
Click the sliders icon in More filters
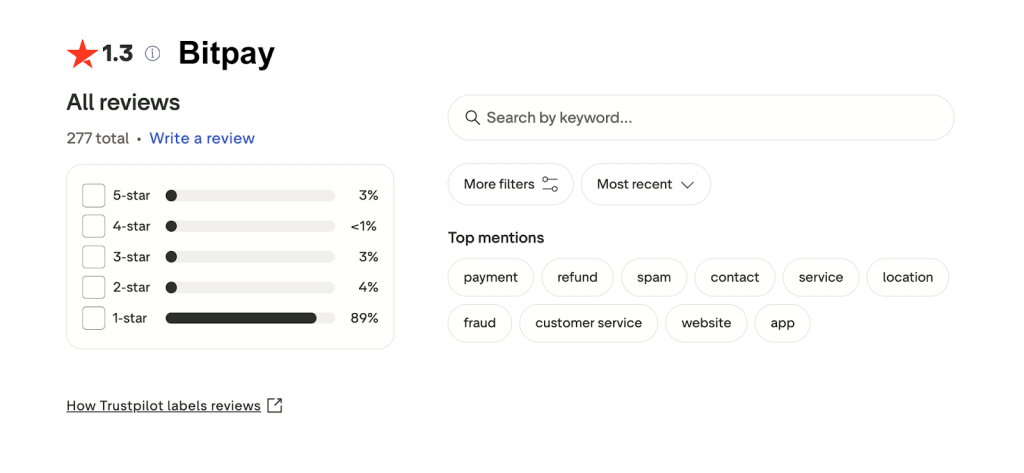tap(550, 184)
